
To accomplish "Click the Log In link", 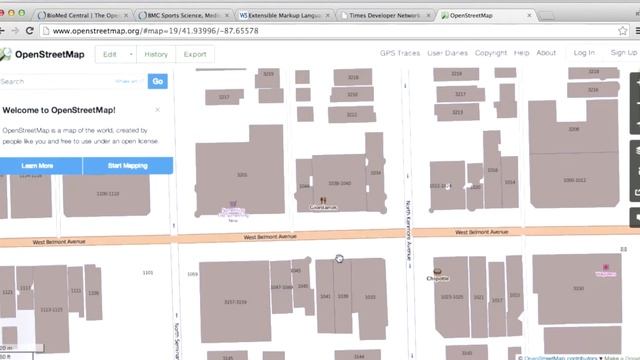I will pos(584,53).
